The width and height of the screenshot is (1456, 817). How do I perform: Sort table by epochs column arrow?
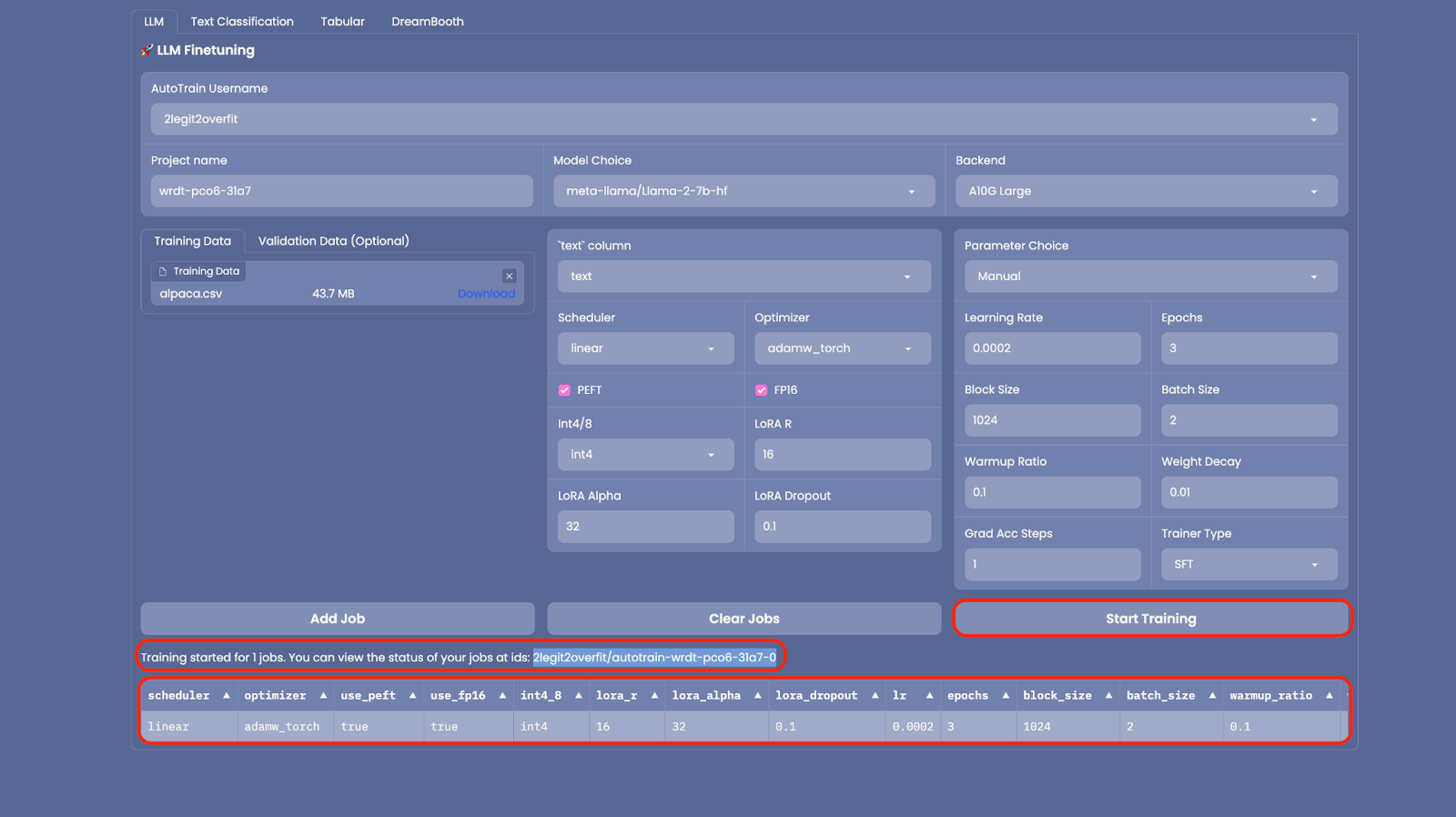tap(1006, 696)
